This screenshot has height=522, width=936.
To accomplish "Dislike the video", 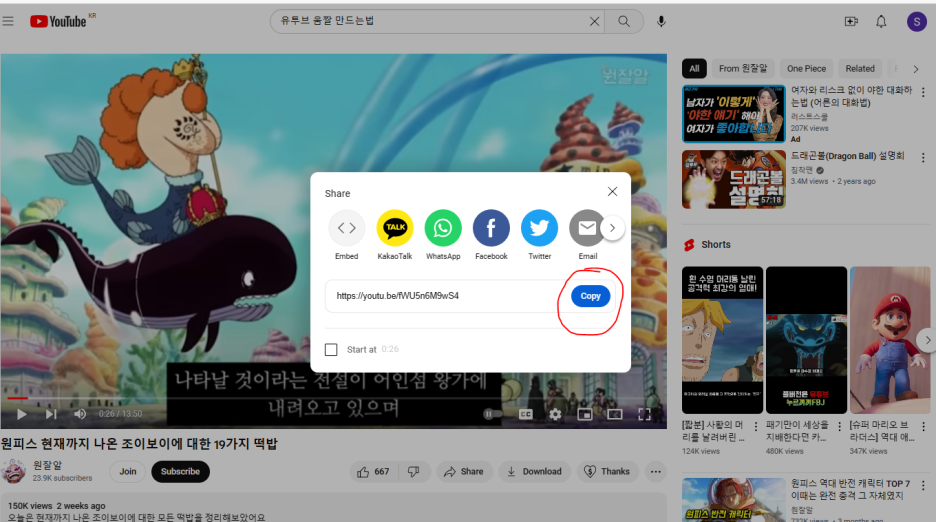I will pos(413,472).
